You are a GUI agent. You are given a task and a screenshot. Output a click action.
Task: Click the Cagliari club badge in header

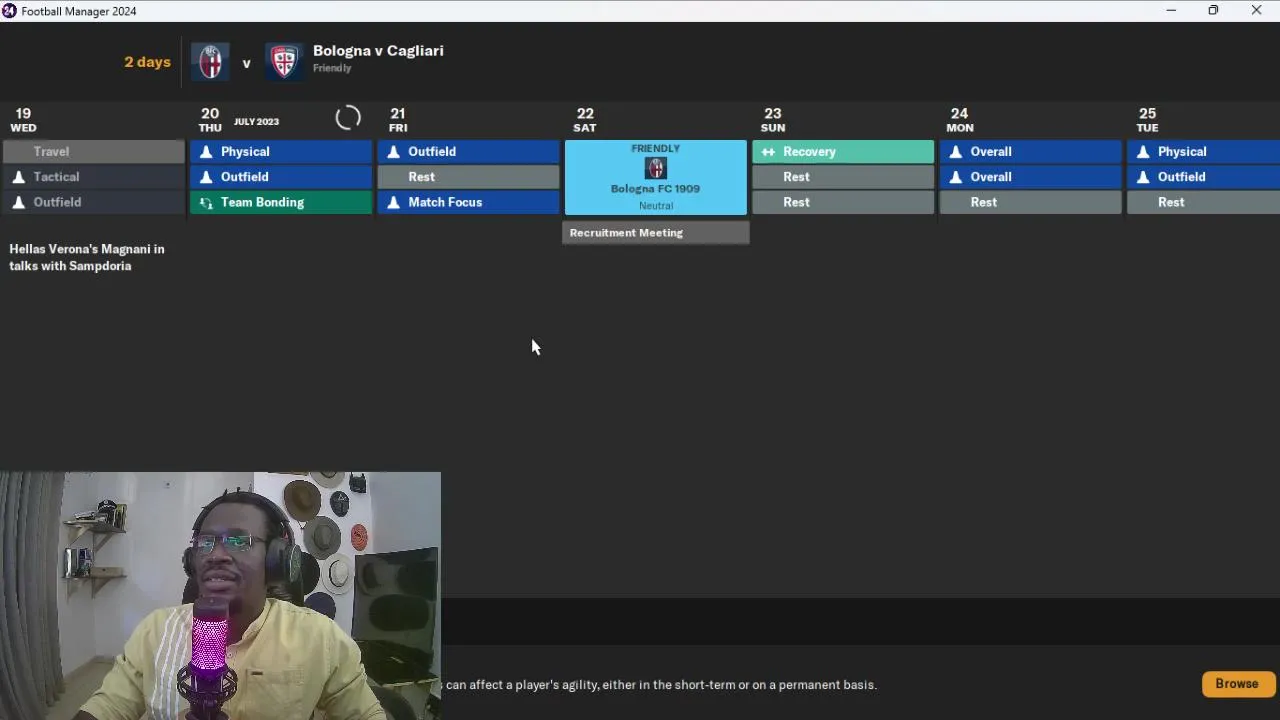(284, 62)
